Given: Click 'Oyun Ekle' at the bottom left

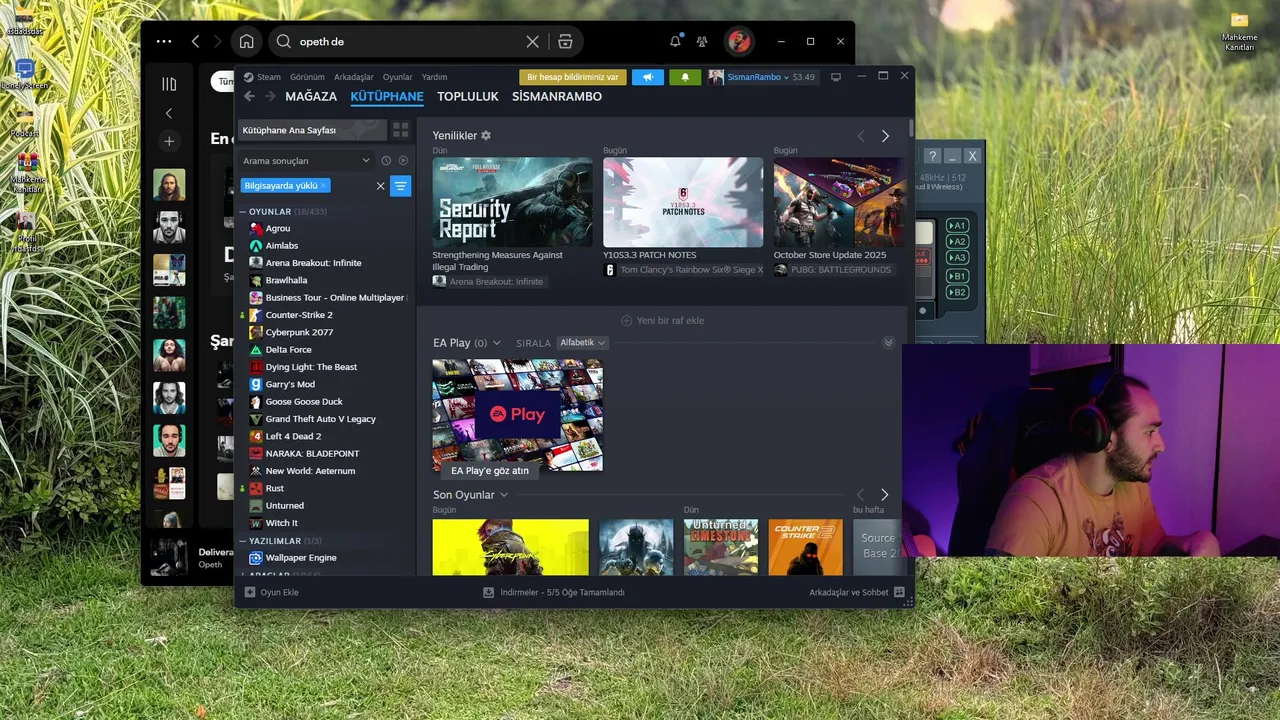Looking at the screenshot, I should [x=272, y=592].
